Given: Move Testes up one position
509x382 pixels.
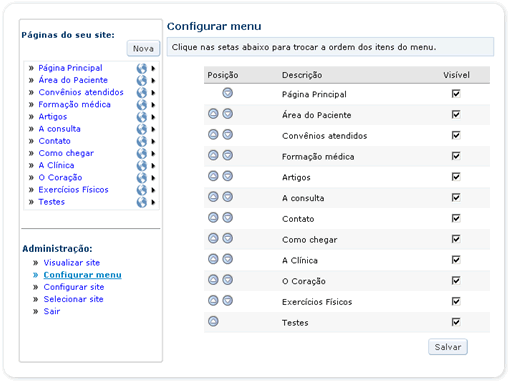Looking at the screenshot, I should 213,321.
